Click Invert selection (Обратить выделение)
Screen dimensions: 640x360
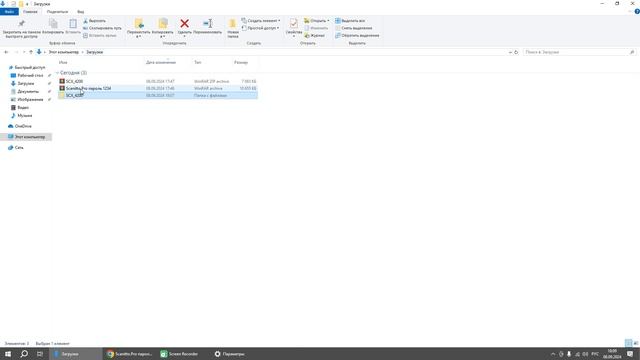(357, 36)
